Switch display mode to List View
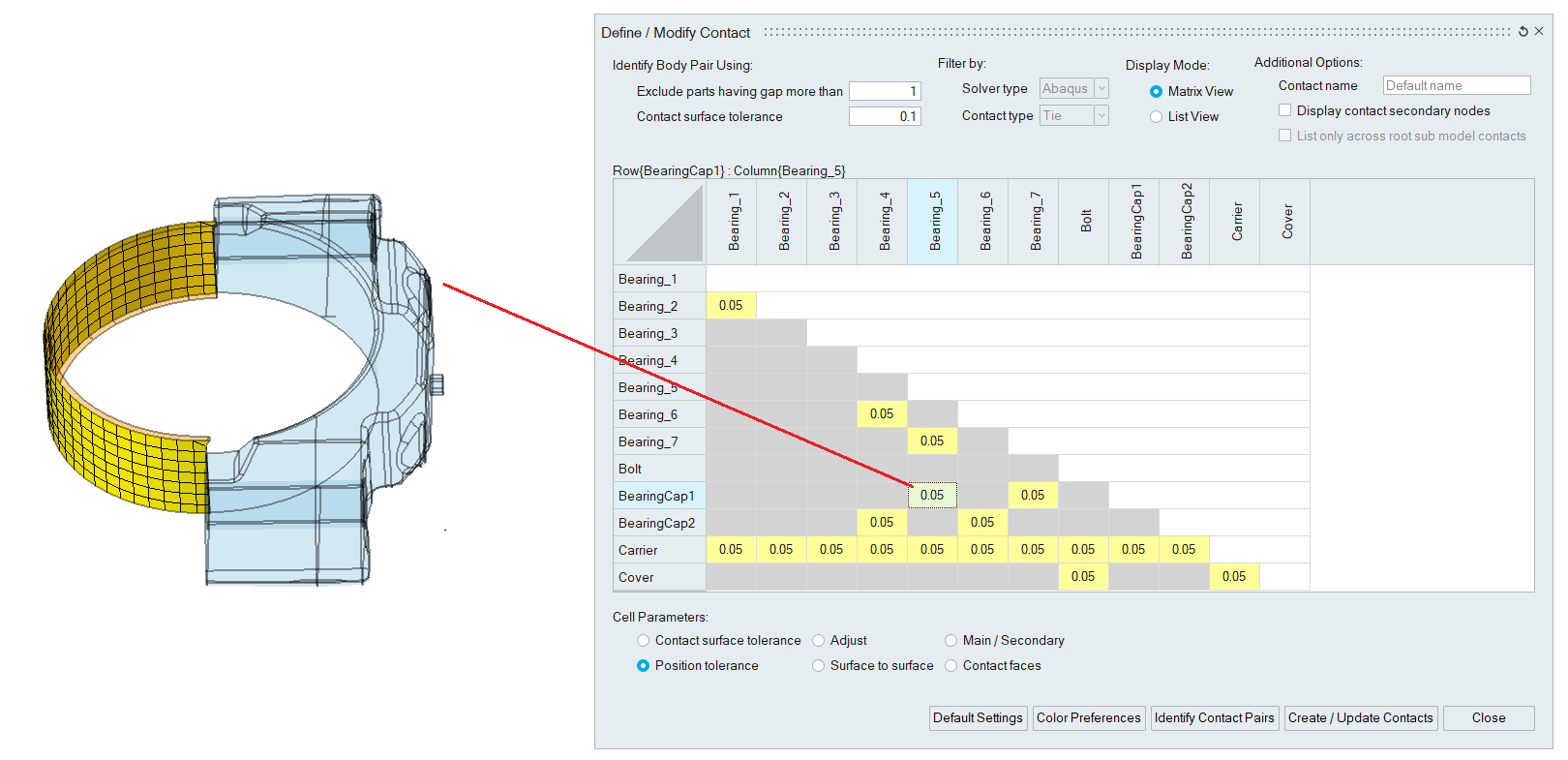The width and height of the screenshot is (1568, 760). click(x=1156, y=117)
